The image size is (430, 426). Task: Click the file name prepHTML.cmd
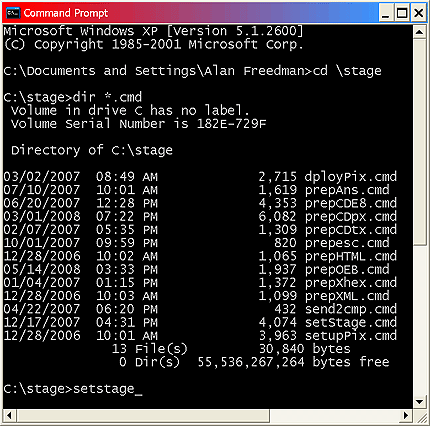tap(351, 256)
